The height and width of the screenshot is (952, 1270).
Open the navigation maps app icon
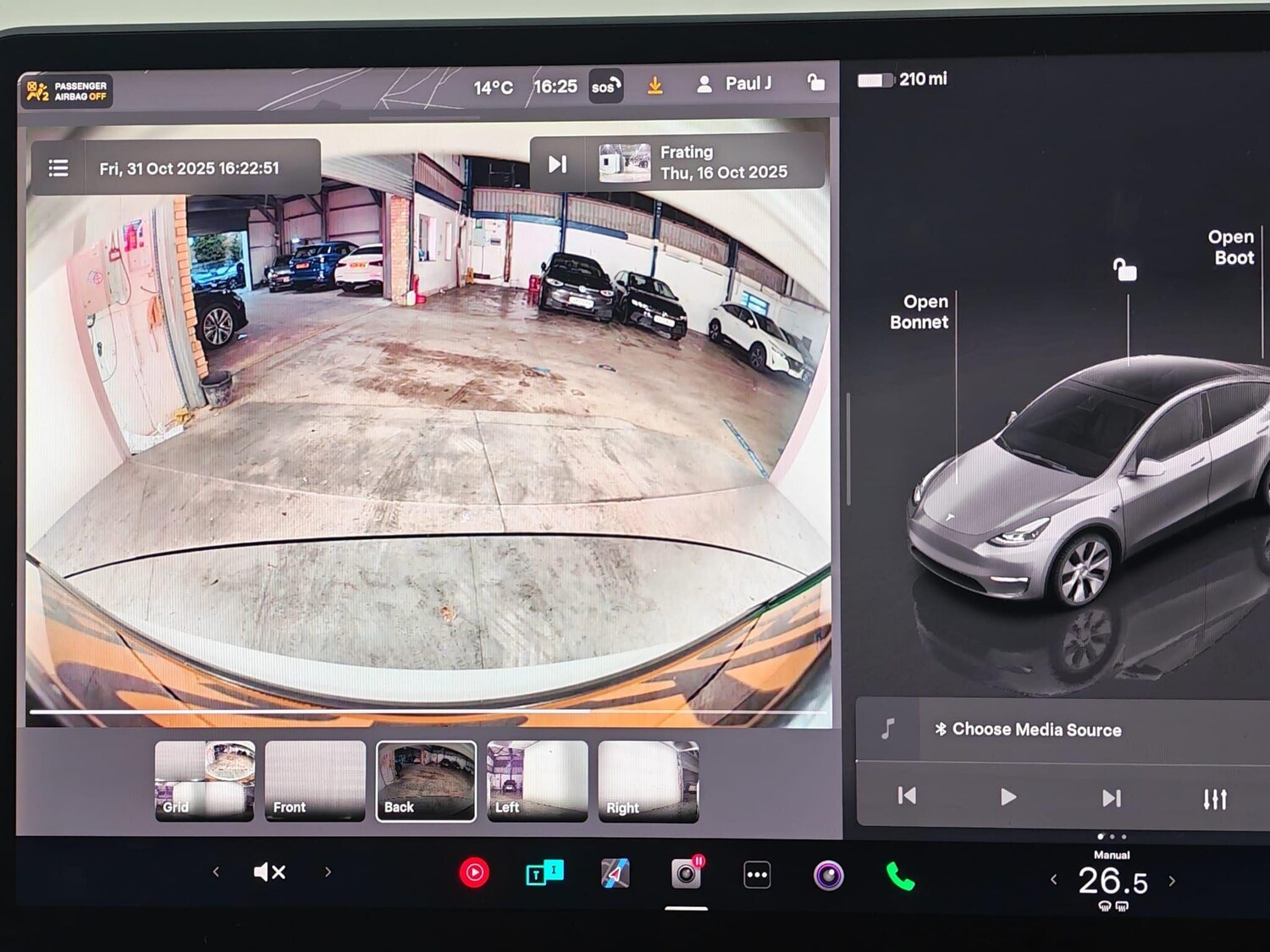click(615, 872)
